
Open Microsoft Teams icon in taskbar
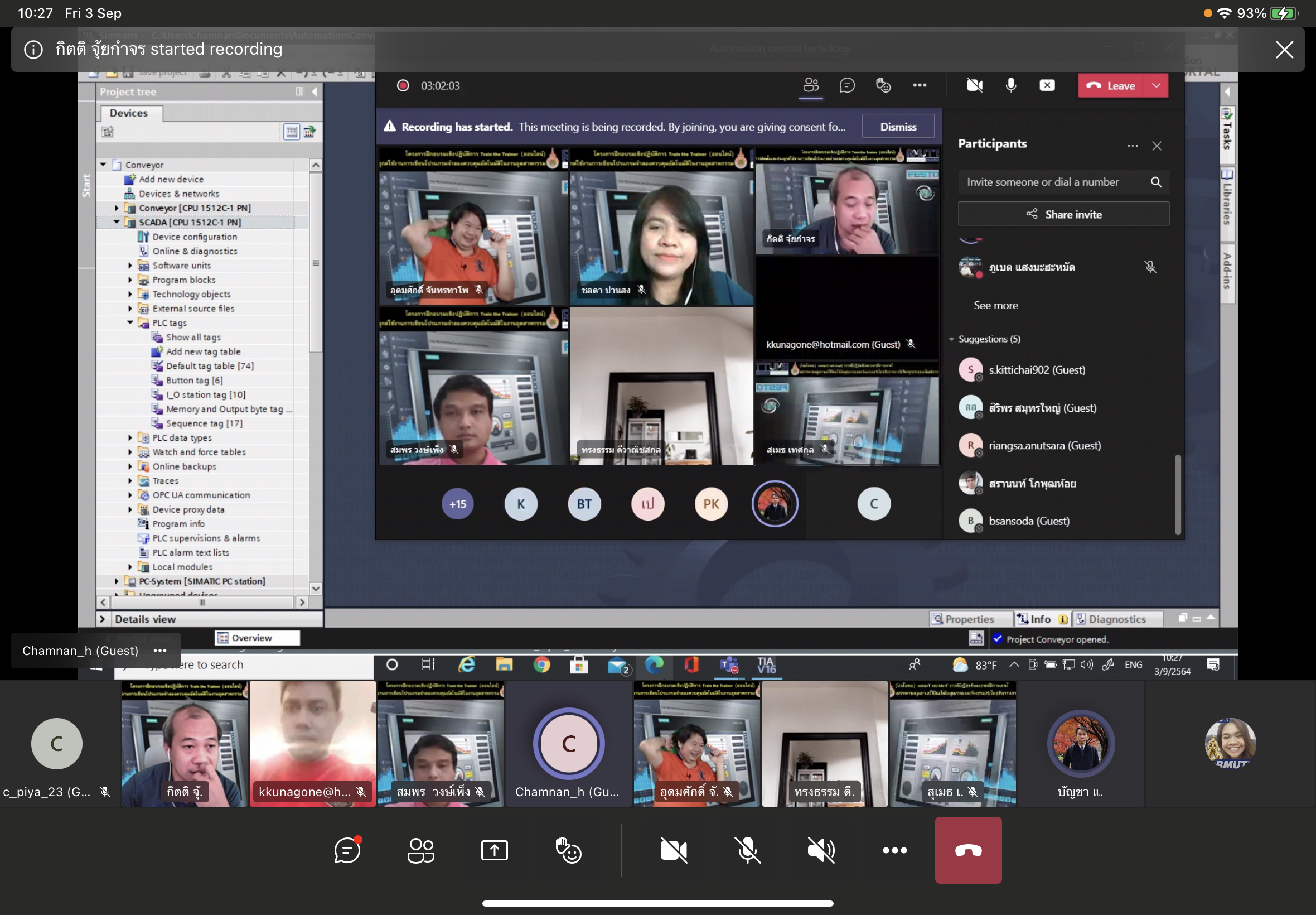tap(729, 664)
